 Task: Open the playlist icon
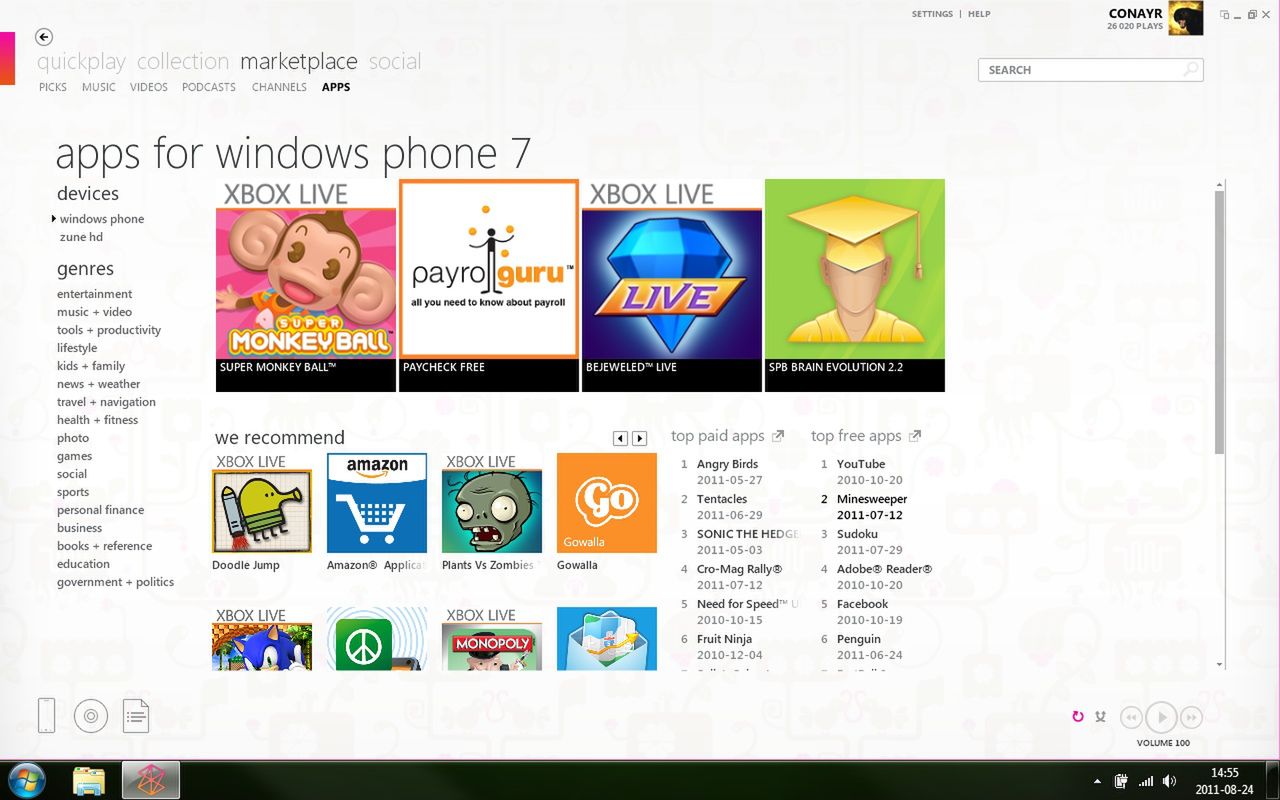[136, 715]
